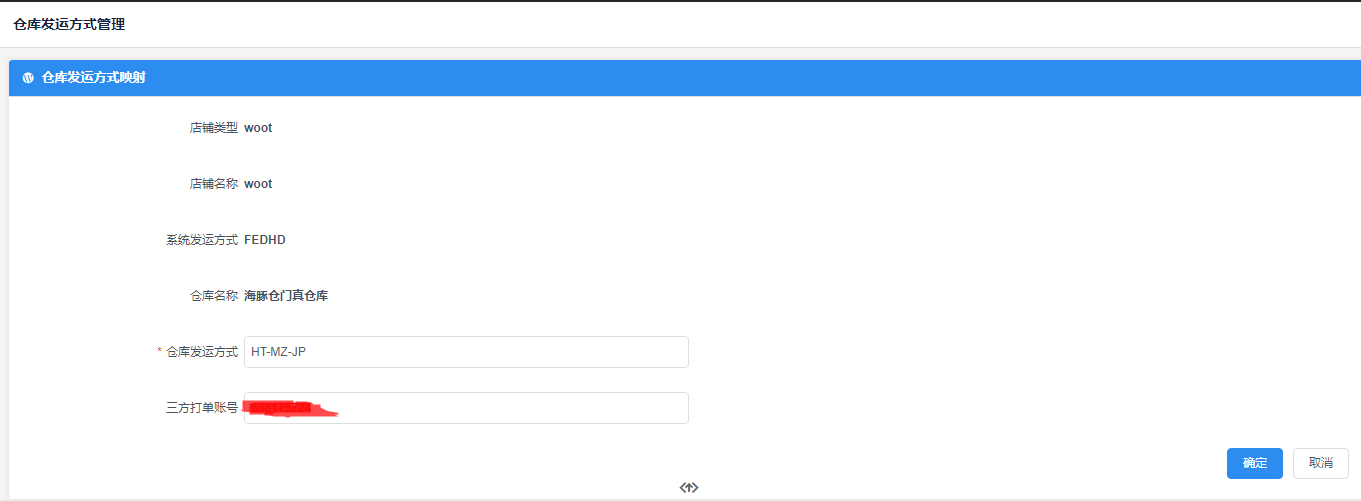Screen dimensions: 1361x501
Task: Select the 仓库发运方式管理 page title
Action: 69,24
